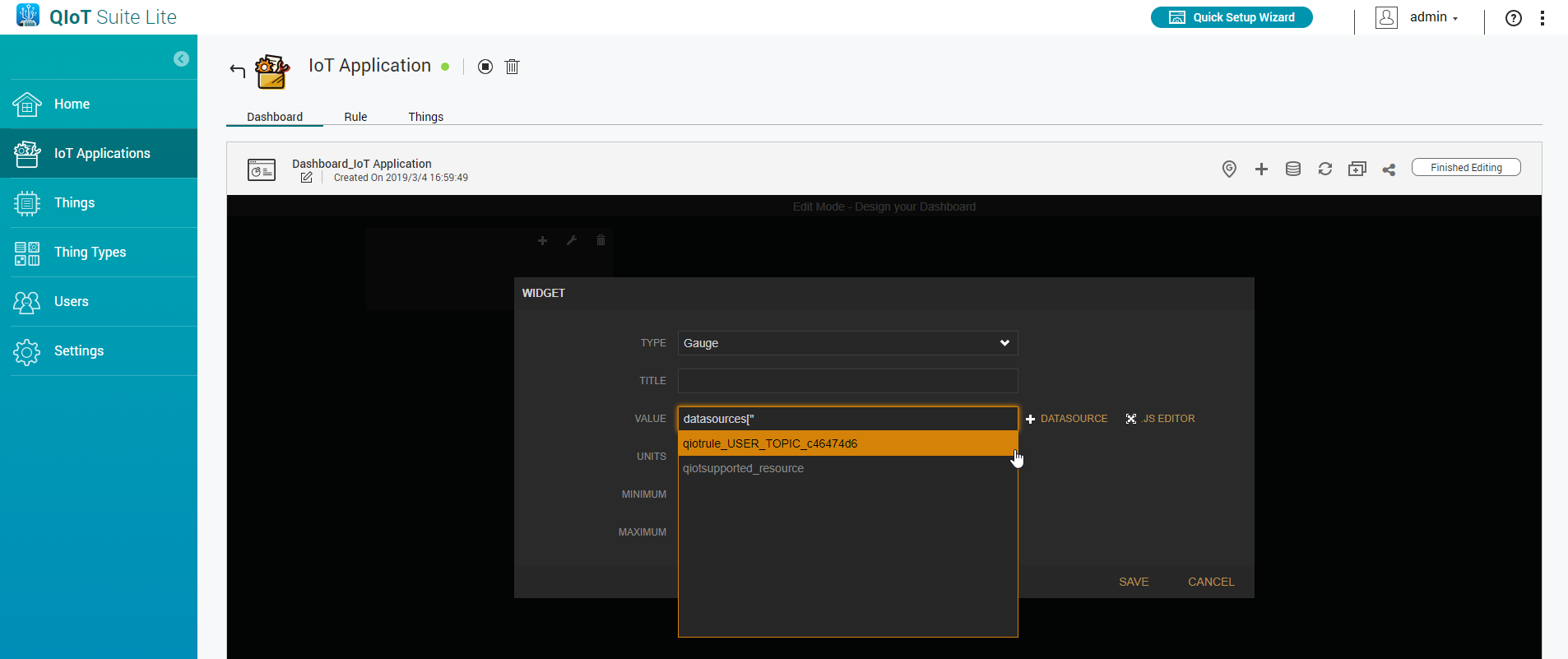
Task: Expand the admin user menu
Action: point(1432,17)
